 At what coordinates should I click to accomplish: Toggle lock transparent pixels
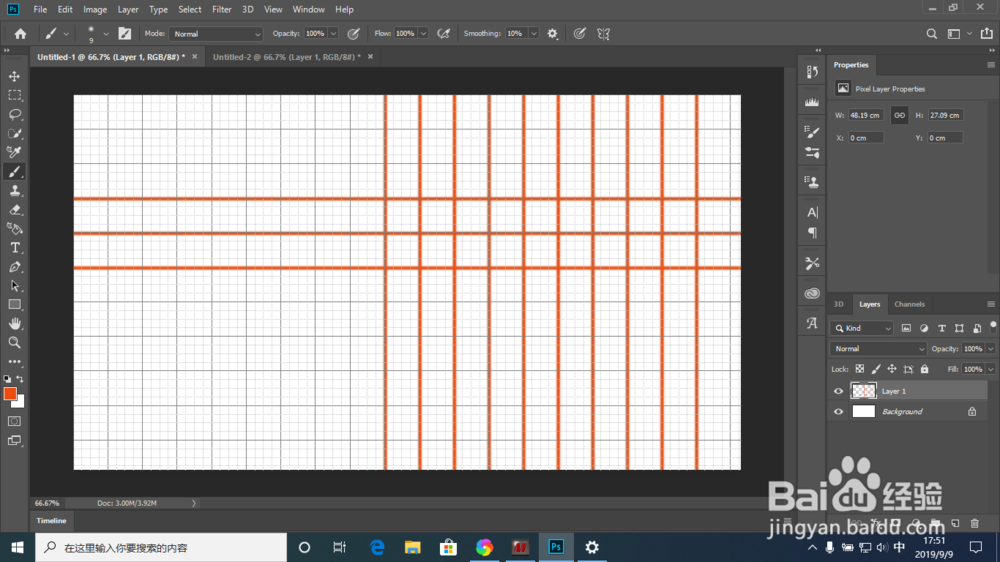(x=860, y=369)
